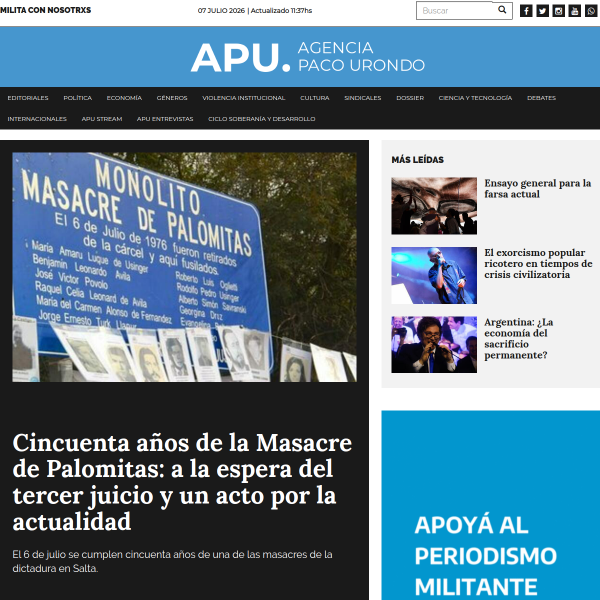The height and width of the screenshot is (600, 600).
Task: Open the Política menu section
Action: [78, 98]
